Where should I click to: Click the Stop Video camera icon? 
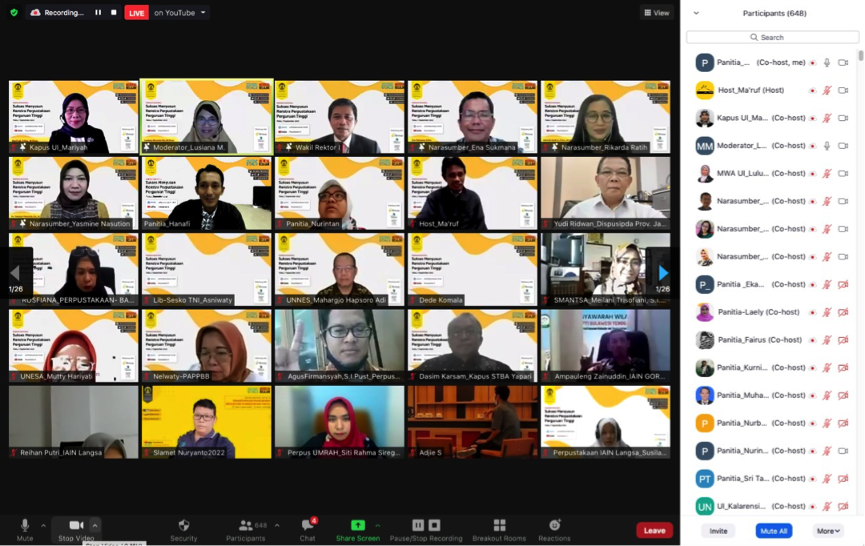(x=76, y=525)
